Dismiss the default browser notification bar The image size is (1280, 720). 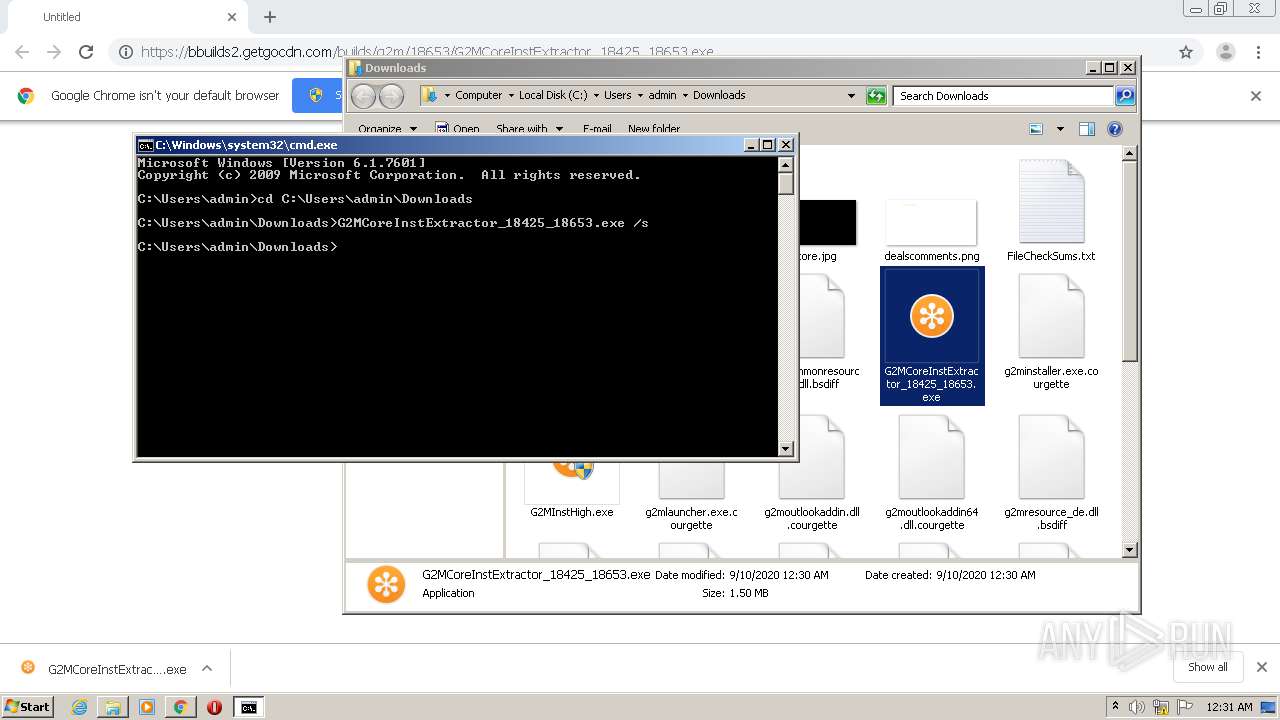1256,96
